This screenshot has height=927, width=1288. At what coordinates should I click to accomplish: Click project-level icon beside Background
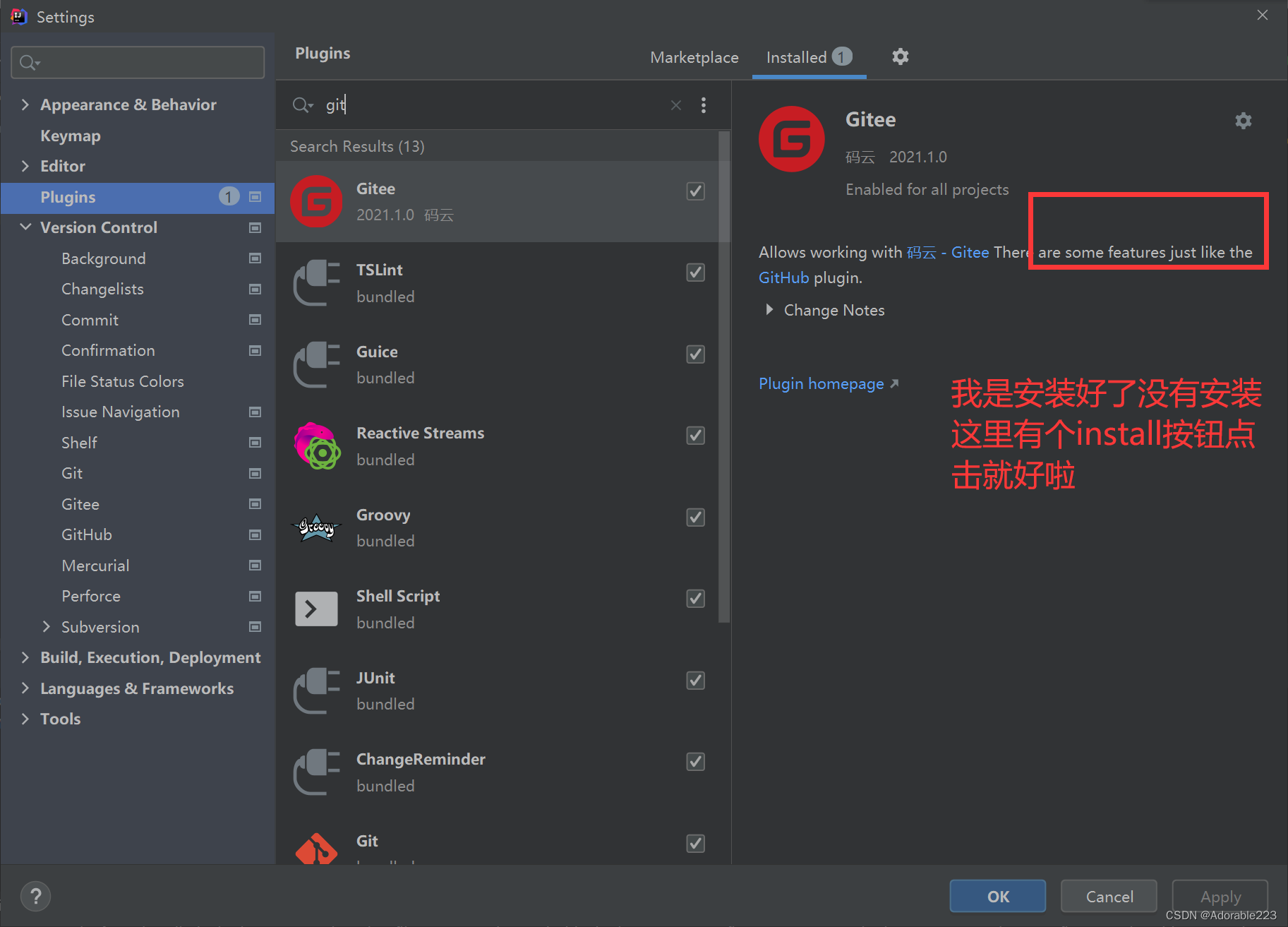tap(255, 258)
